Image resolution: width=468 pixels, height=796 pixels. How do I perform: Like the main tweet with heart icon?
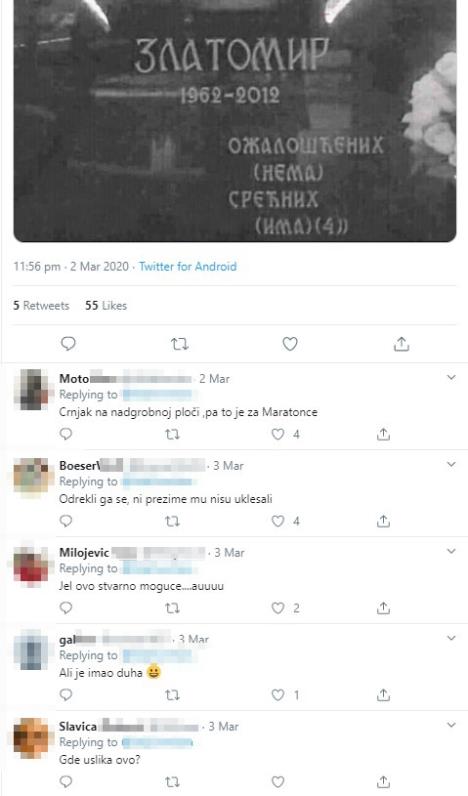tap(290, 345)
